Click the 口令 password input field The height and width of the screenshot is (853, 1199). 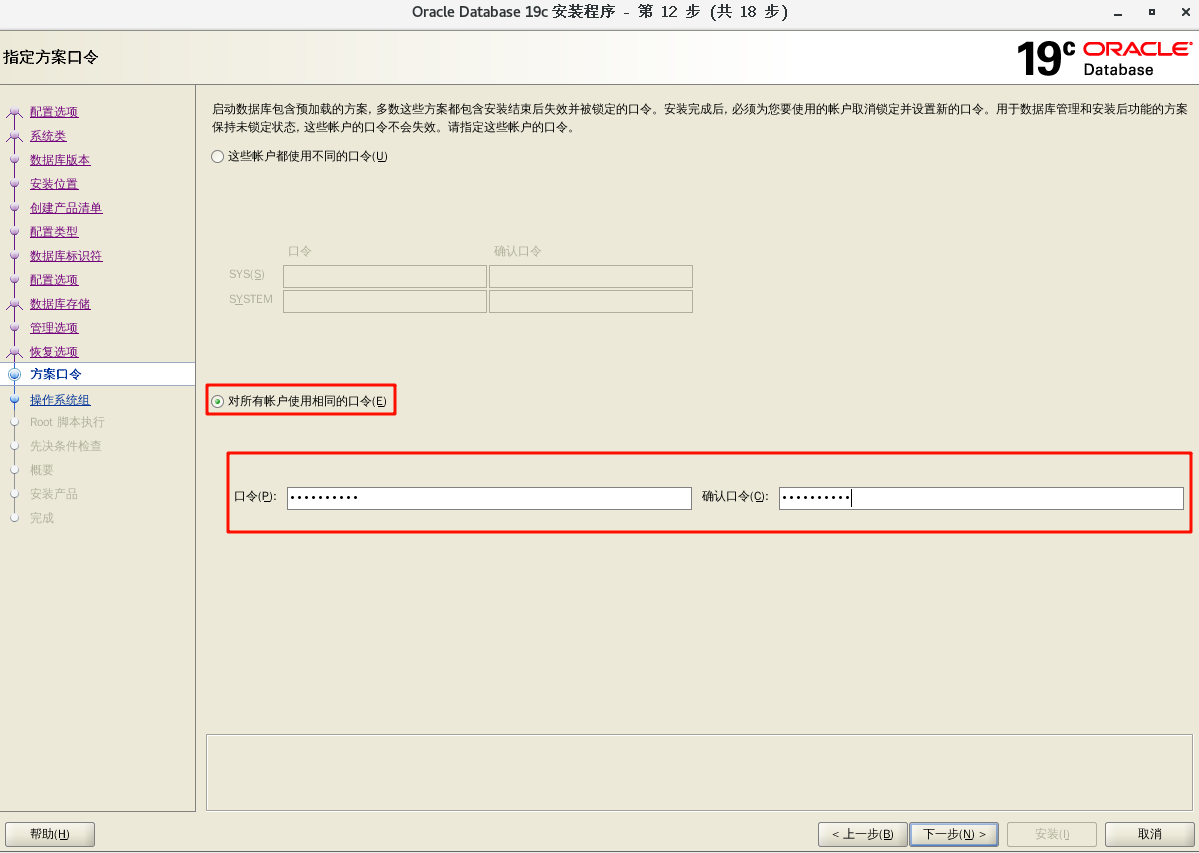point(488,498)
